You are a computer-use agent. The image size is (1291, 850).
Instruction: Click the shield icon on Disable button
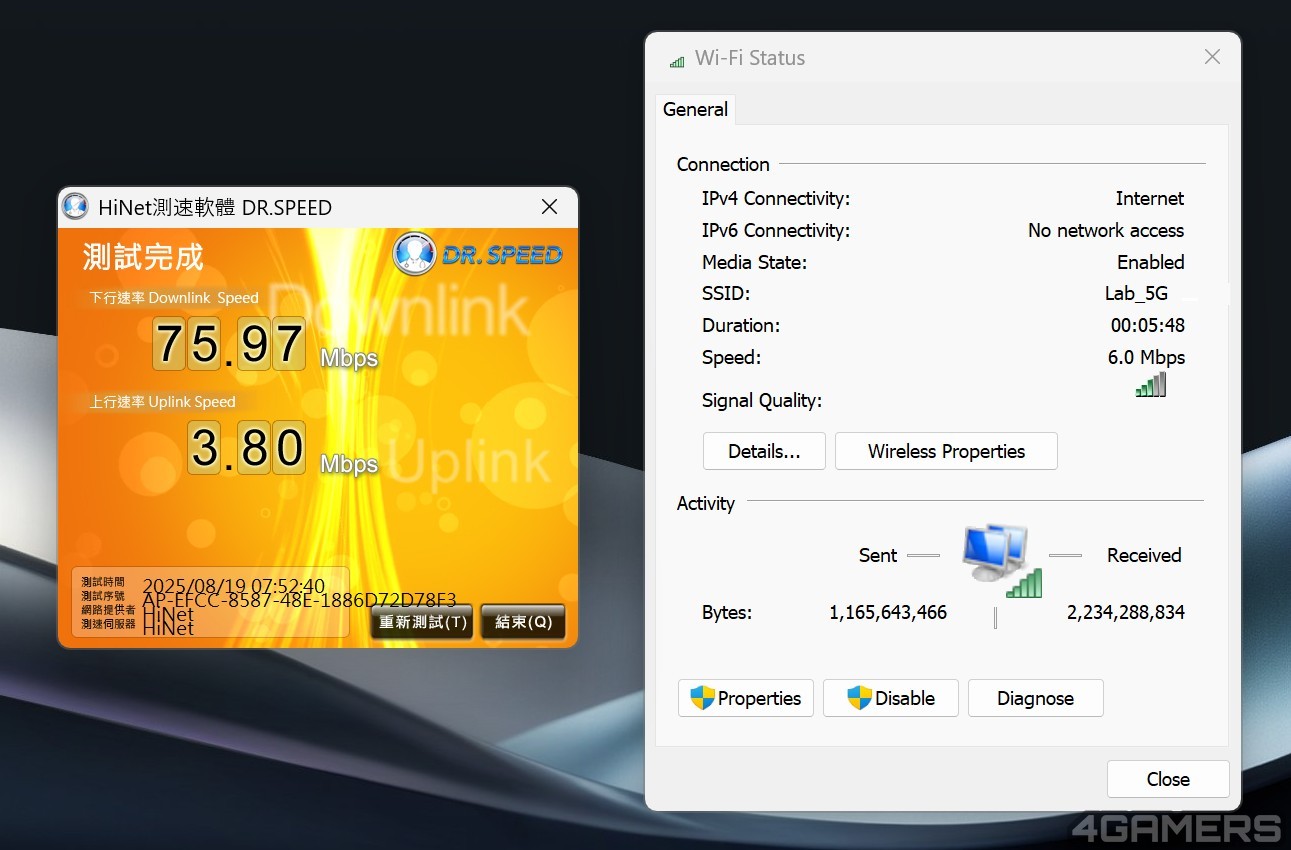(860, 698)
